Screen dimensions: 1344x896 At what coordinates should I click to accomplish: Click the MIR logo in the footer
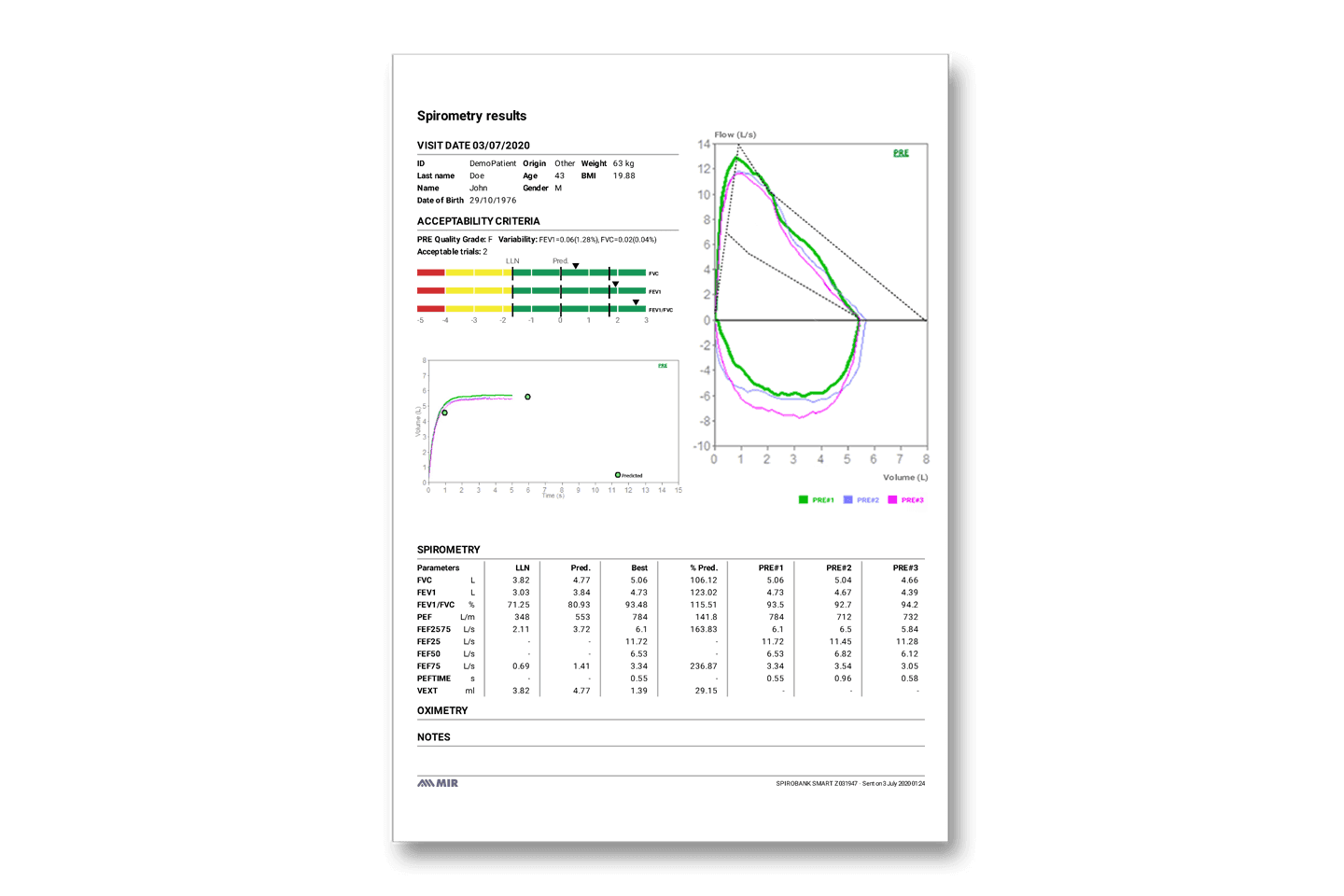pyautogui.click(x=438, y=783)
